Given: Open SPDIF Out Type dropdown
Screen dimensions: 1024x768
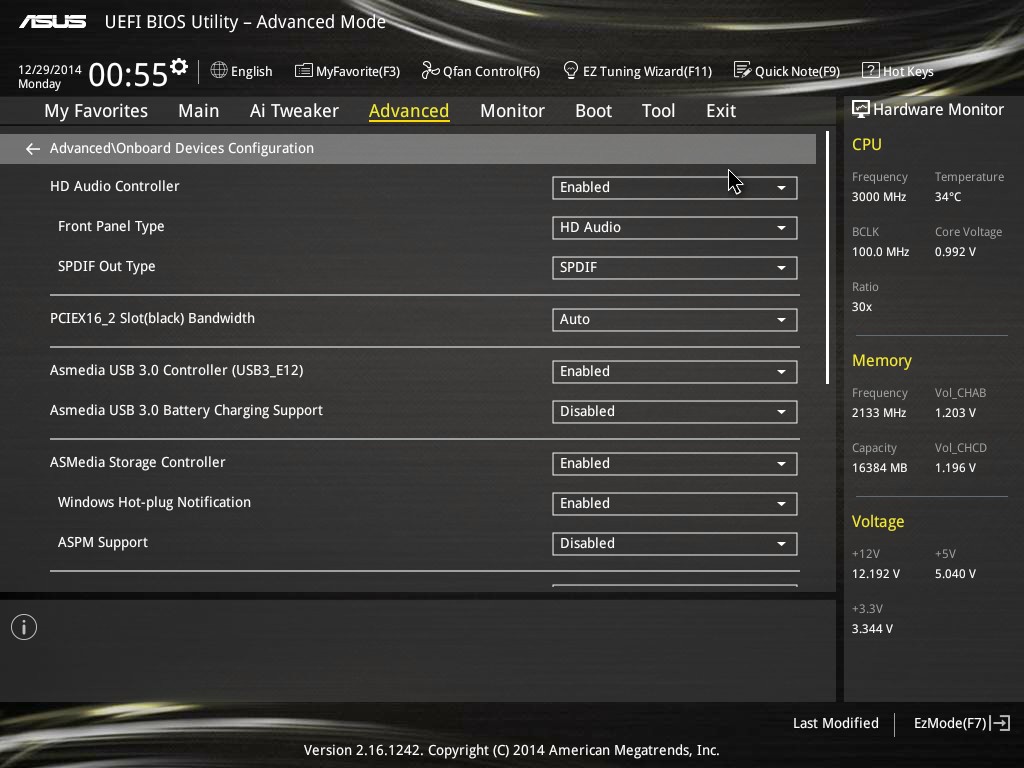Looking at the screenshot, I should point(675,268).
